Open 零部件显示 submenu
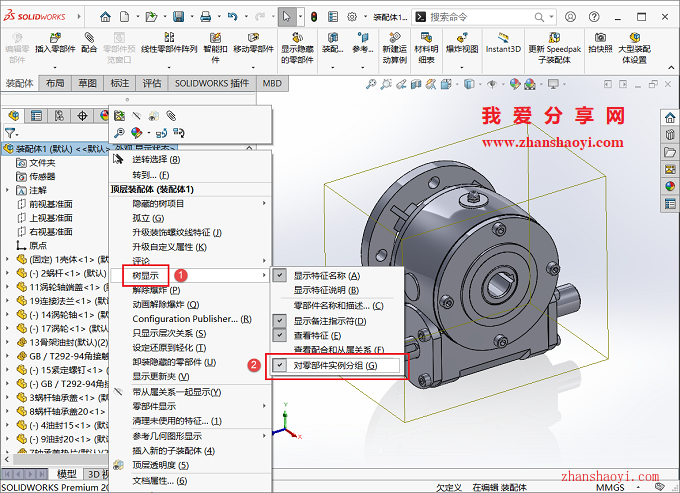The image size is (680, 493). tap(190, 406)
